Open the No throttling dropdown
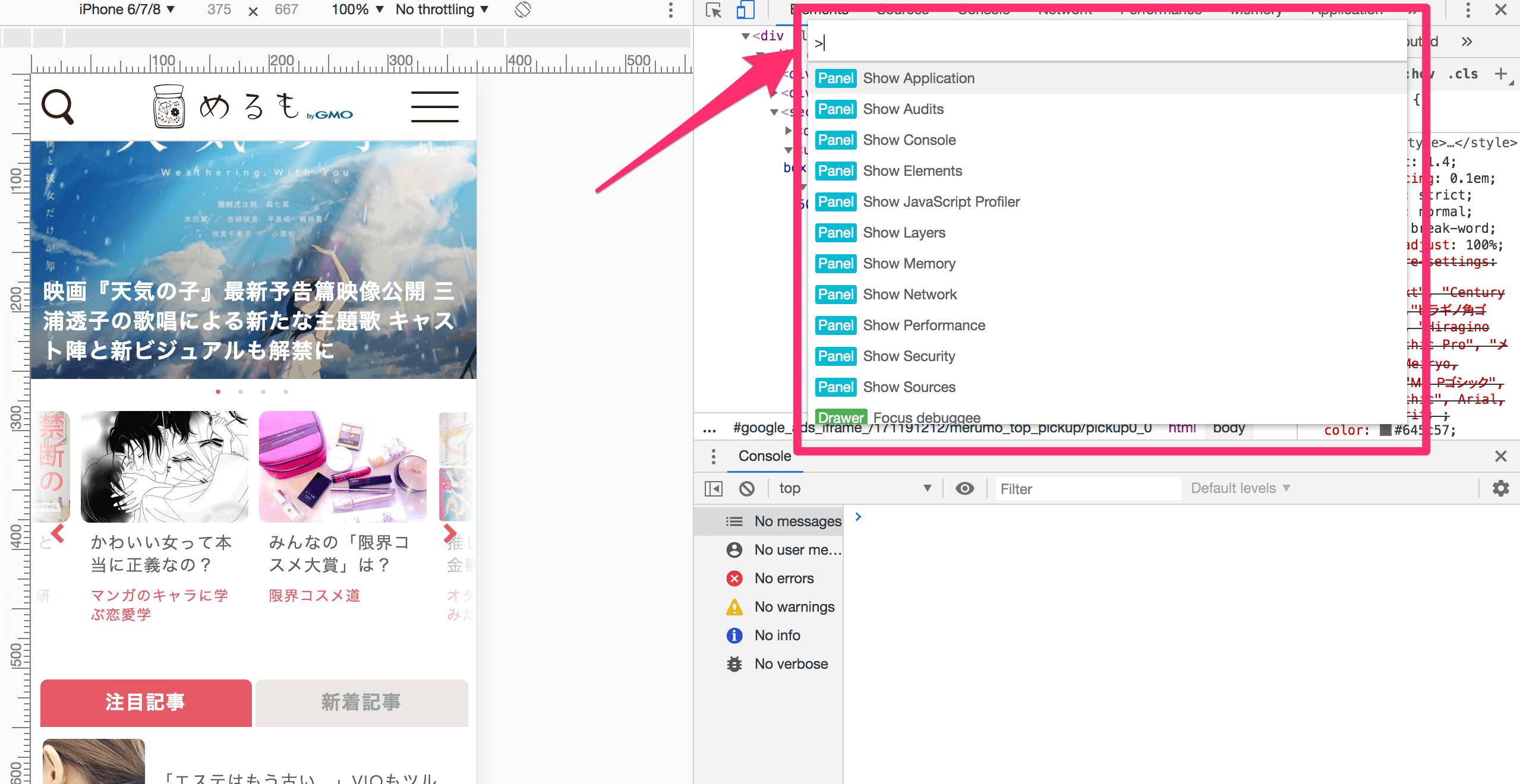The width and height of the screenshot is (1520, 784). point(442,10)
